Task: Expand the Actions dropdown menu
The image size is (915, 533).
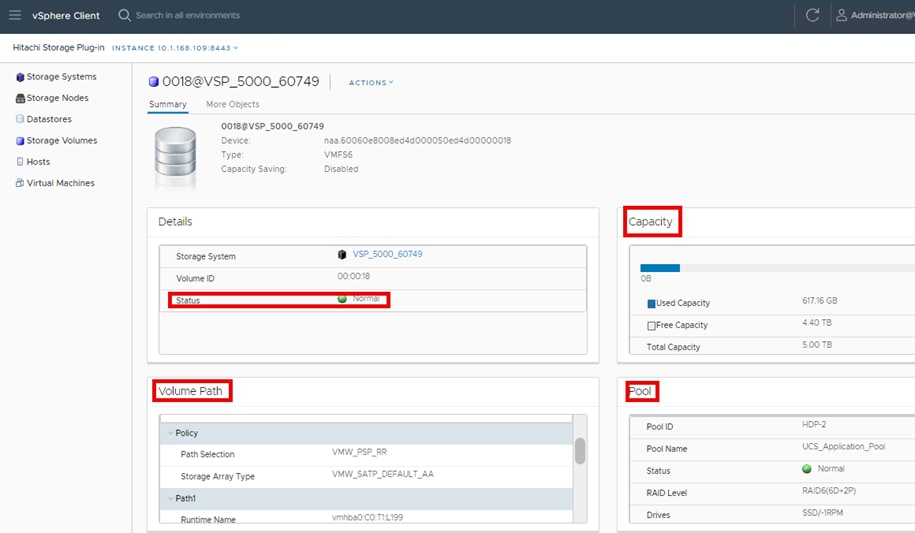Action: (x=371, y=83)
